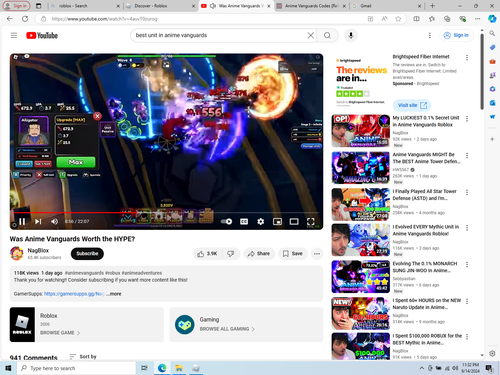Open NagBlox channel avatar
500x375 pixels.
coord(17,253)
